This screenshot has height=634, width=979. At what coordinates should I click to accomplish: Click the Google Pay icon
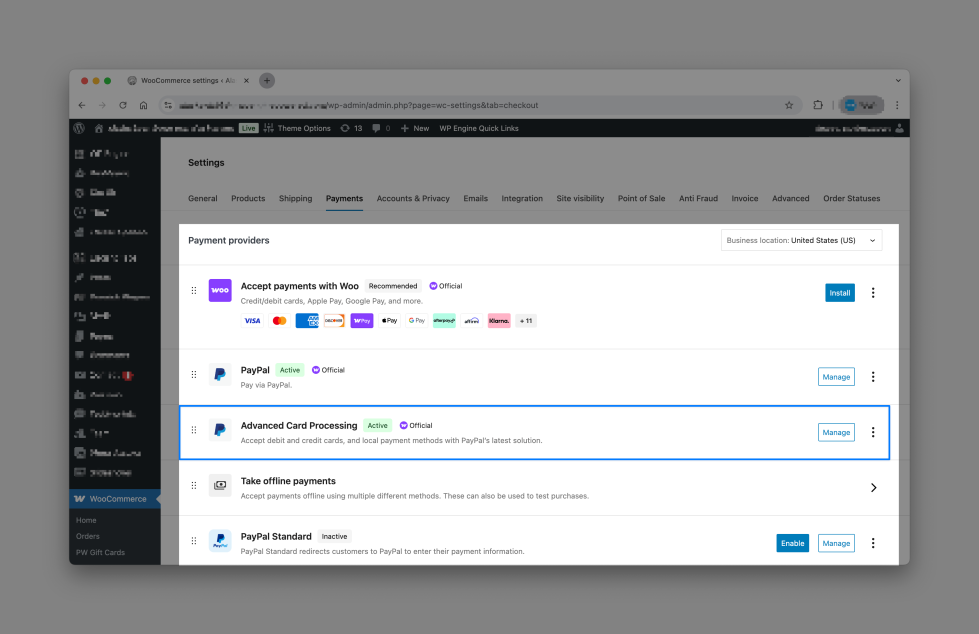tap(416, 321)
